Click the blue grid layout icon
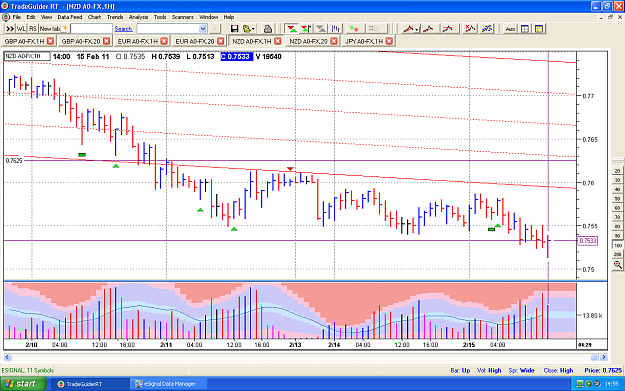Screen dimensions: 625x391 pos(525,29)
